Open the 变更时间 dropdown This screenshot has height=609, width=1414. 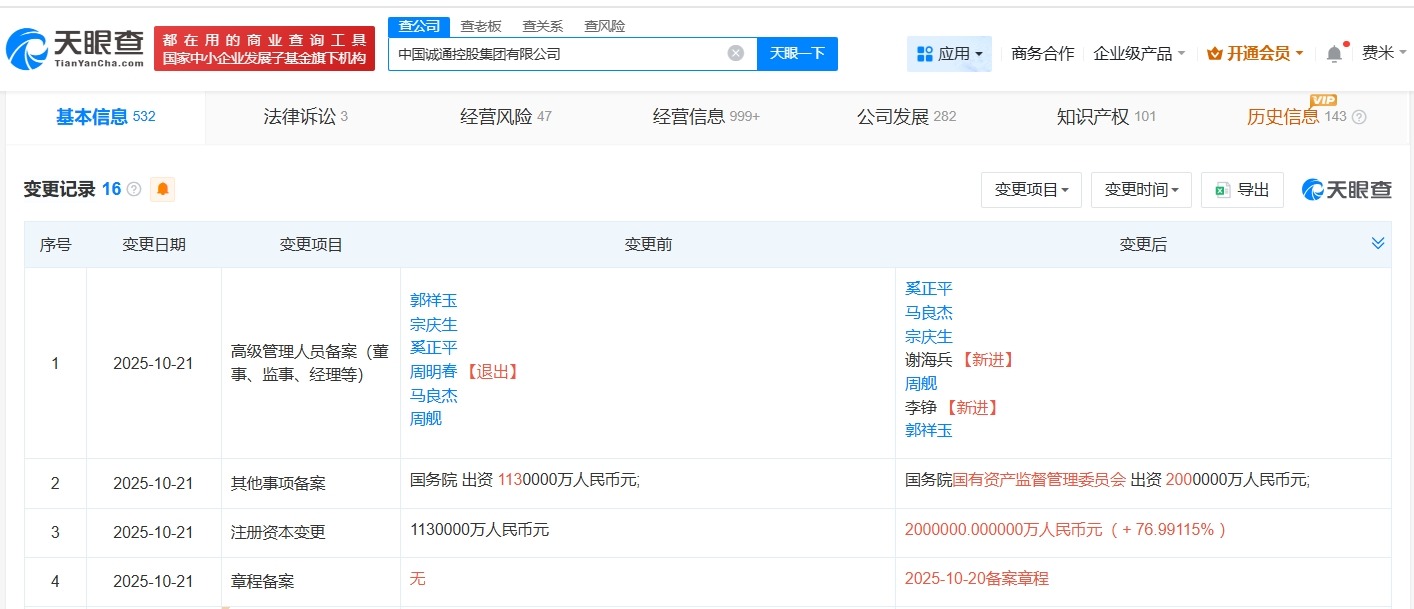(x=1141, y=189)
